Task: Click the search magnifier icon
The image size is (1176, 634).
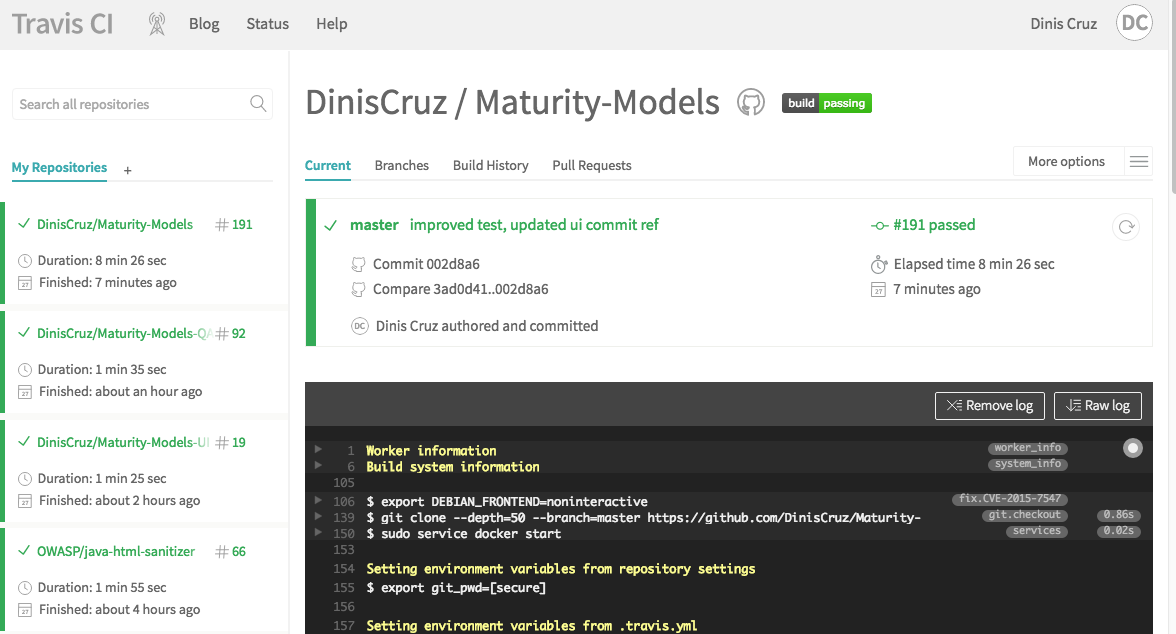Action: 258,103
